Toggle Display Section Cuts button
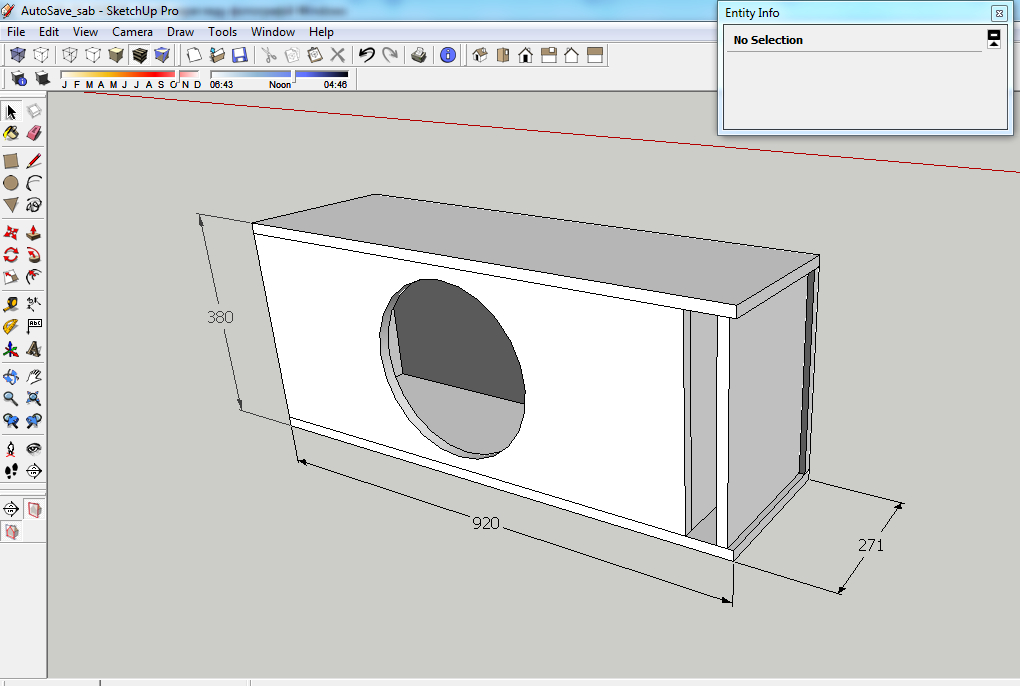 12,532
